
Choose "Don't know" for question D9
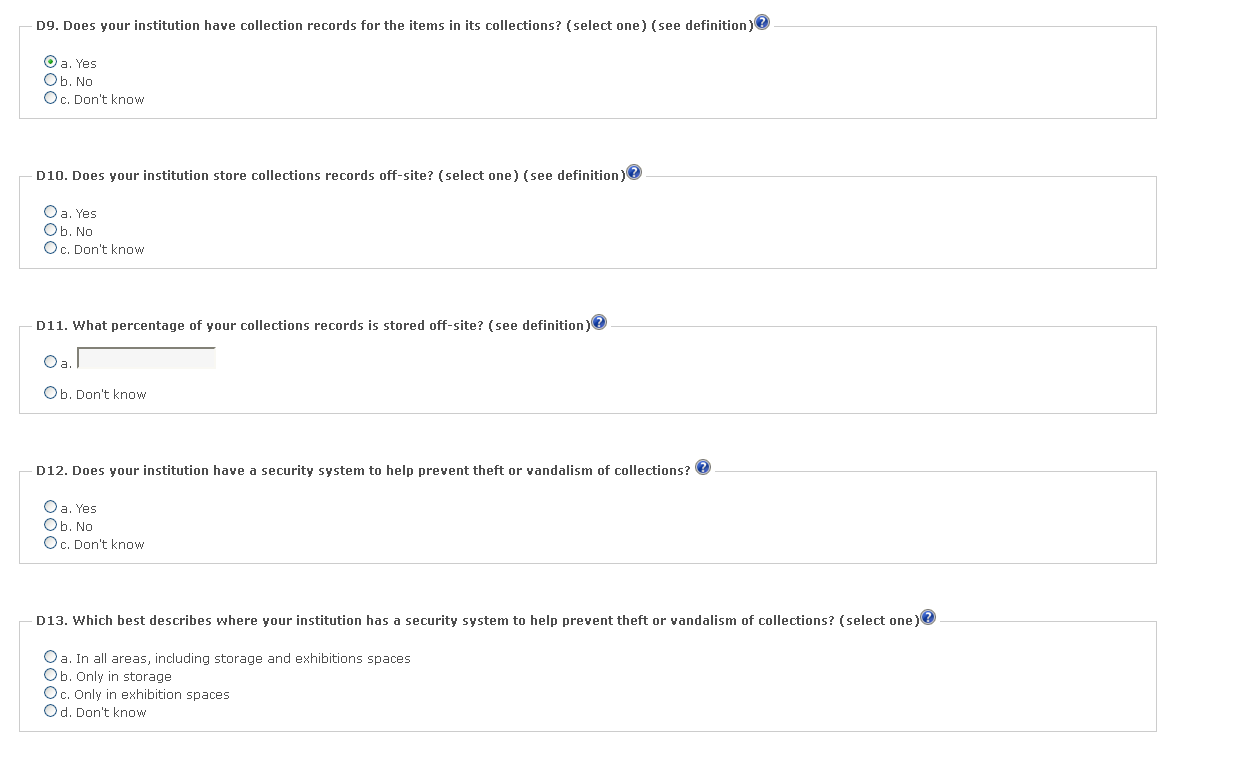coord(51,99)
